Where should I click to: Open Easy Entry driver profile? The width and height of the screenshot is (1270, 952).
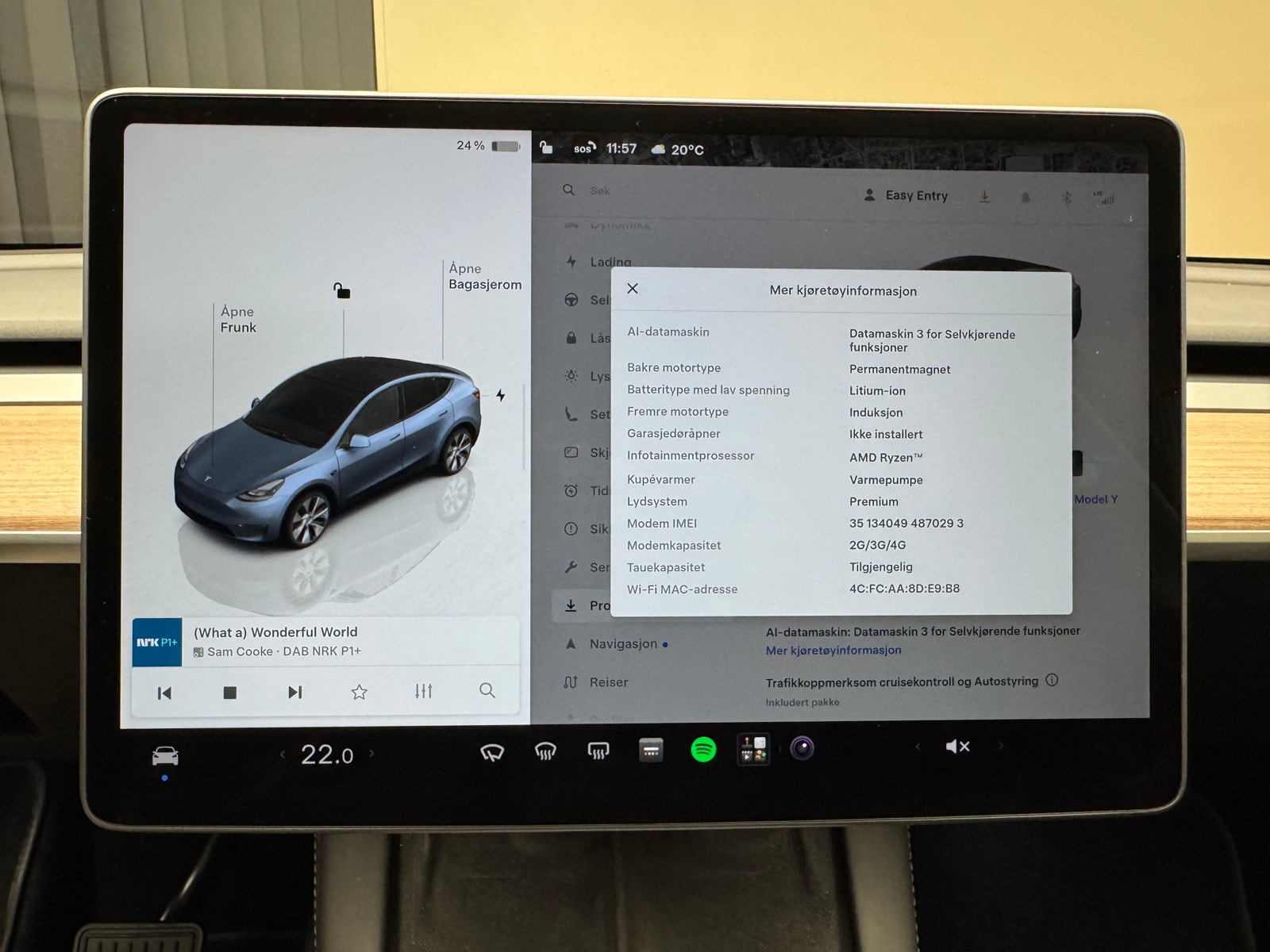pos(906,195)
